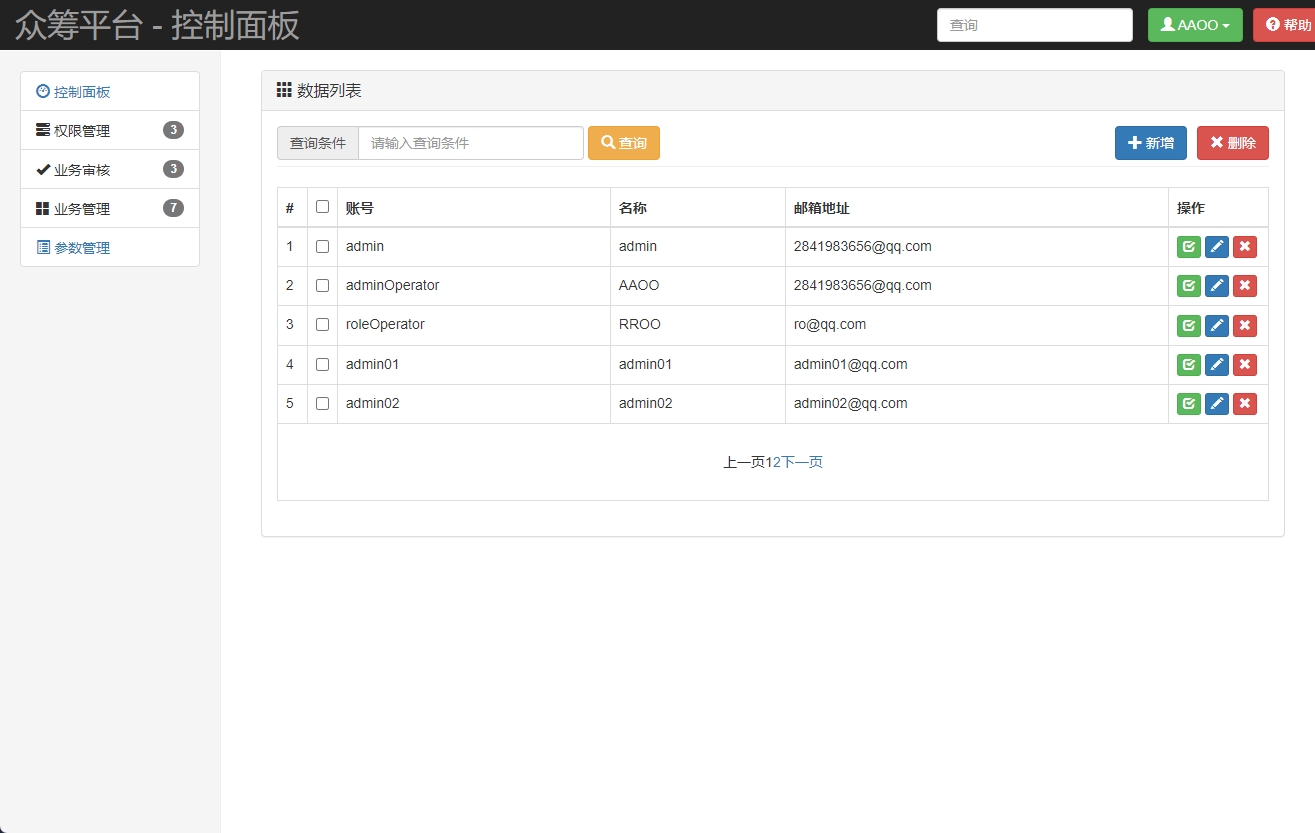Delete the adminOperator row using red X
This screenshot has height=833, width=1315.
click(x=1245, y=286)
